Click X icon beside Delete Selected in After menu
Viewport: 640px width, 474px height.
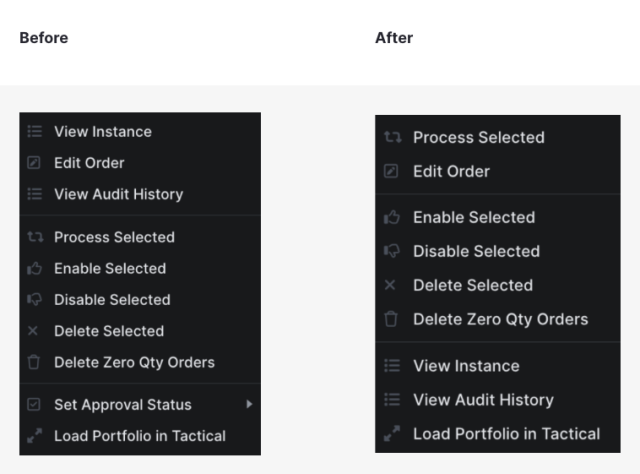391,285
